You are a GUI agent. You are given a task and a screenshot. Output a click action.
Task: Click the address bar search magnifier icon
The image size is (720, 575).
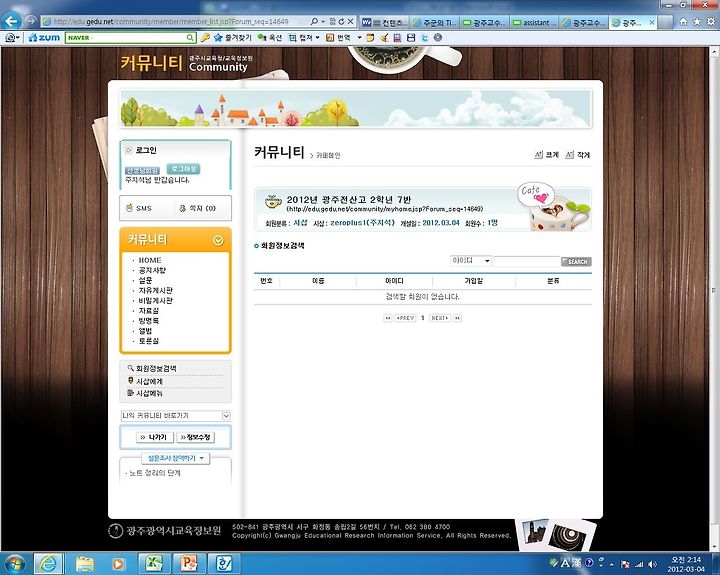pos(314,21)
